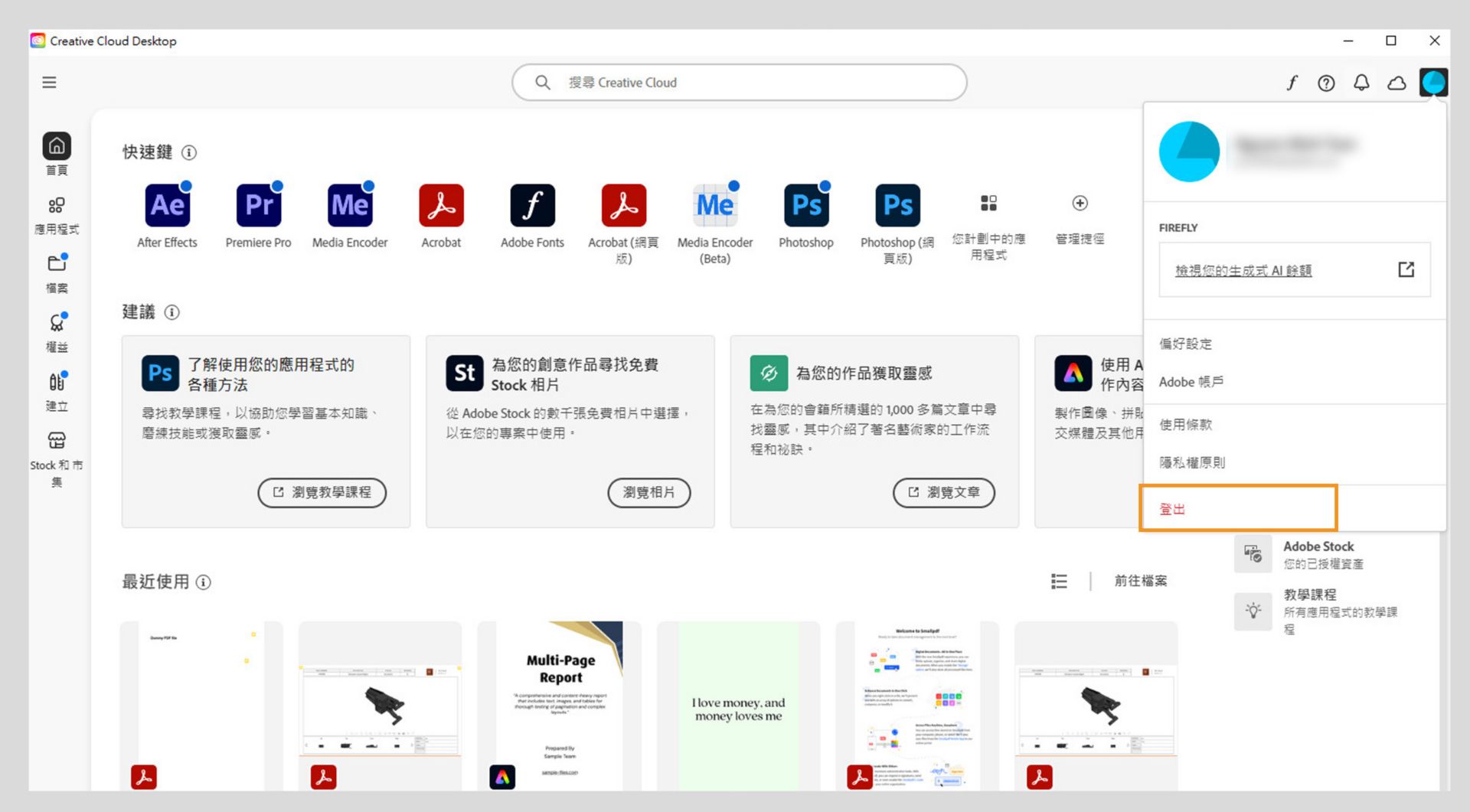Screen dimensions: 1470x812
Task: Switch recent files to list view
Action: (1059, 582)
